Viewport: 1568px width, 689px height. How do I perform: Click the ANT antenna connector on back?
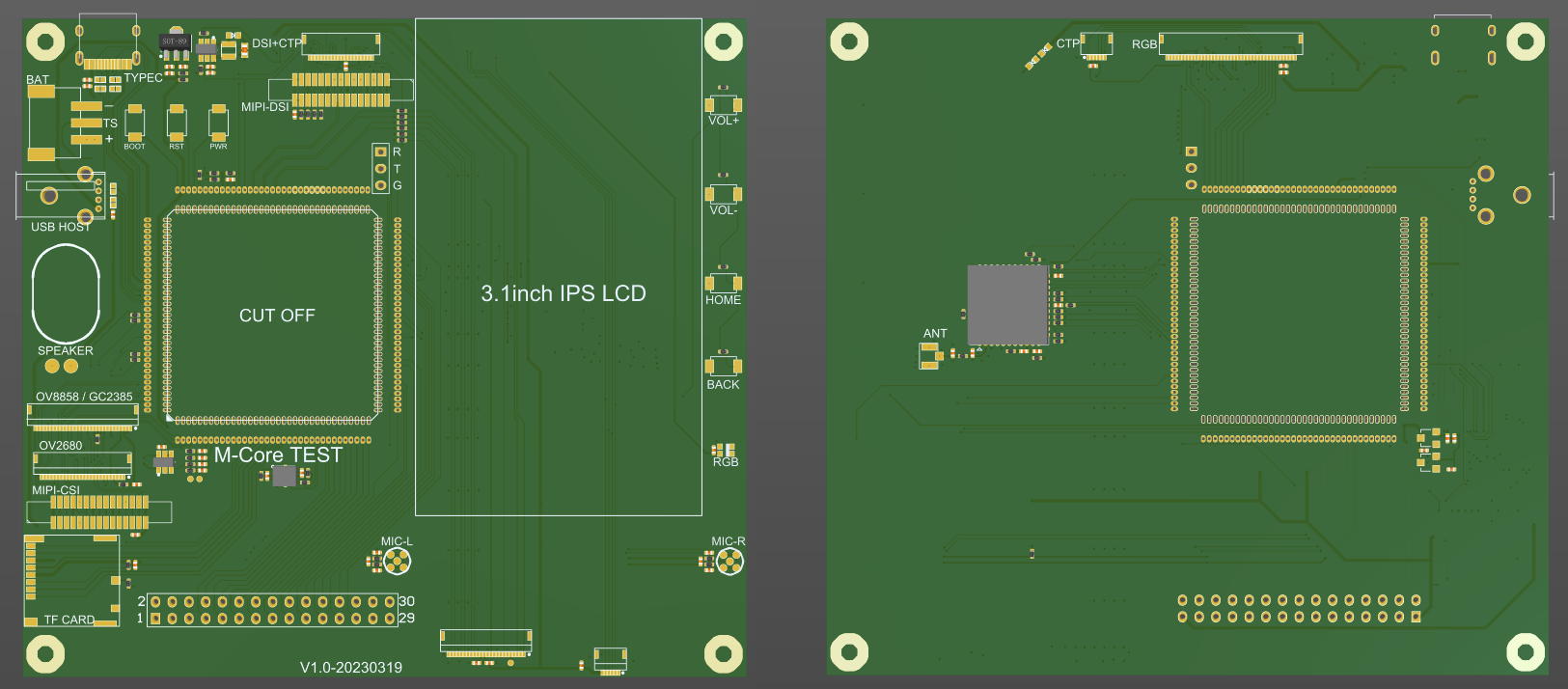(x=930, y=356)
